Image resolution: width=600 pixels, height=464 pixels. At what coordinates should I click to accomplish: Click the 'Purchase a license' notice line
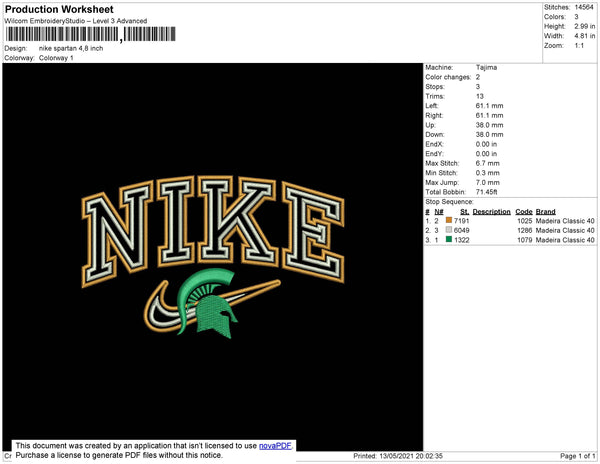(x=119, y=455)
